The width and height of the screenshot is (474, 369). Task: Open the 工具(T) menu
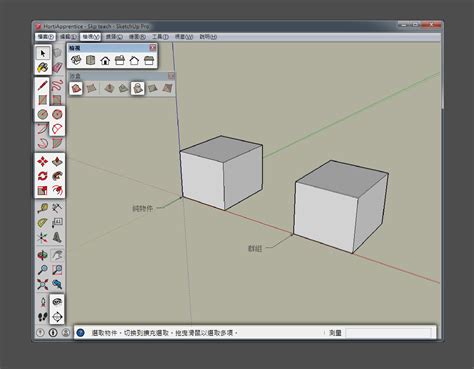tap(160, 37)
